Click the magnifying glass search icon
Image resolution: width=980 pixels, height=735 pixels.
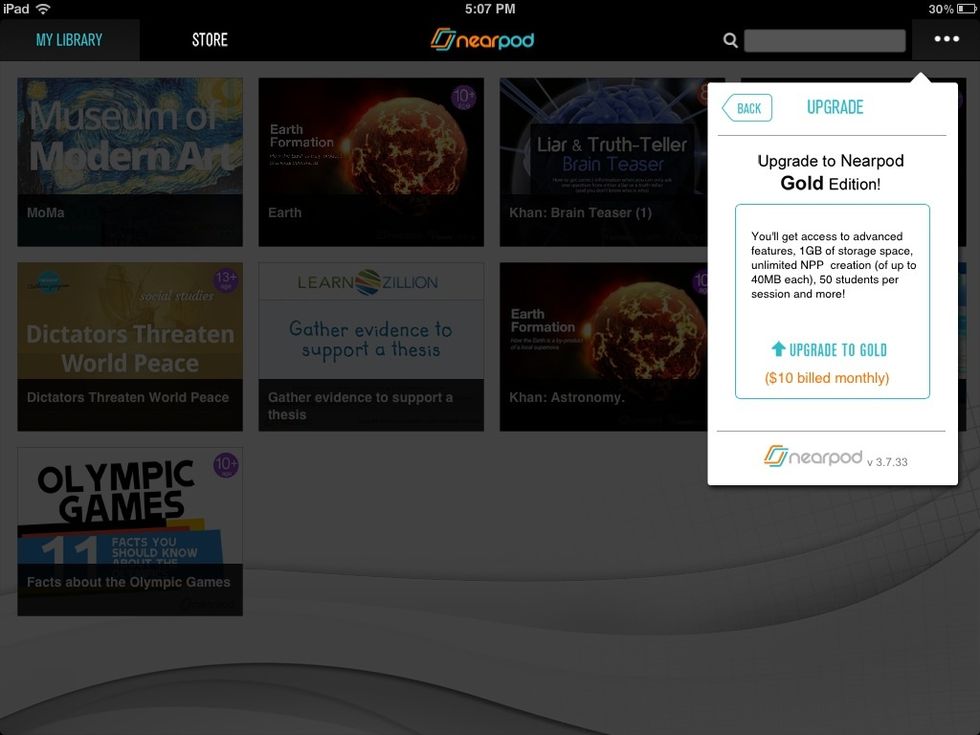731,40
